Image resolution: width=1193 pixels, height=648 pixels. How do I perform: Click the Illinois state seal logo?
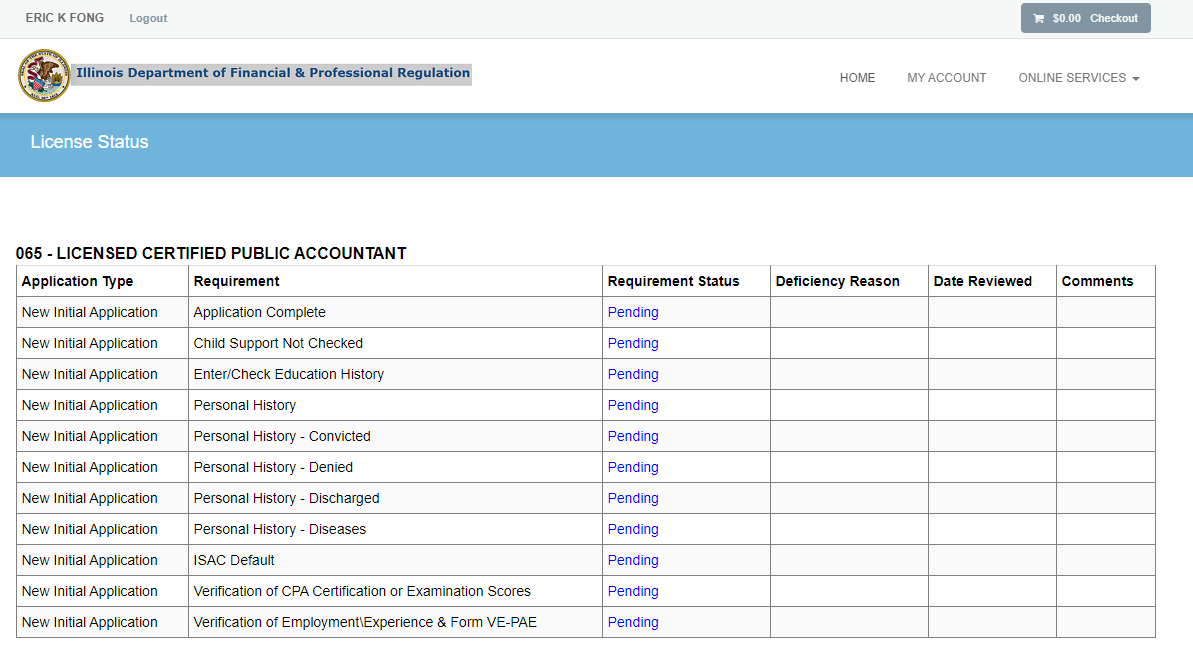44,75
